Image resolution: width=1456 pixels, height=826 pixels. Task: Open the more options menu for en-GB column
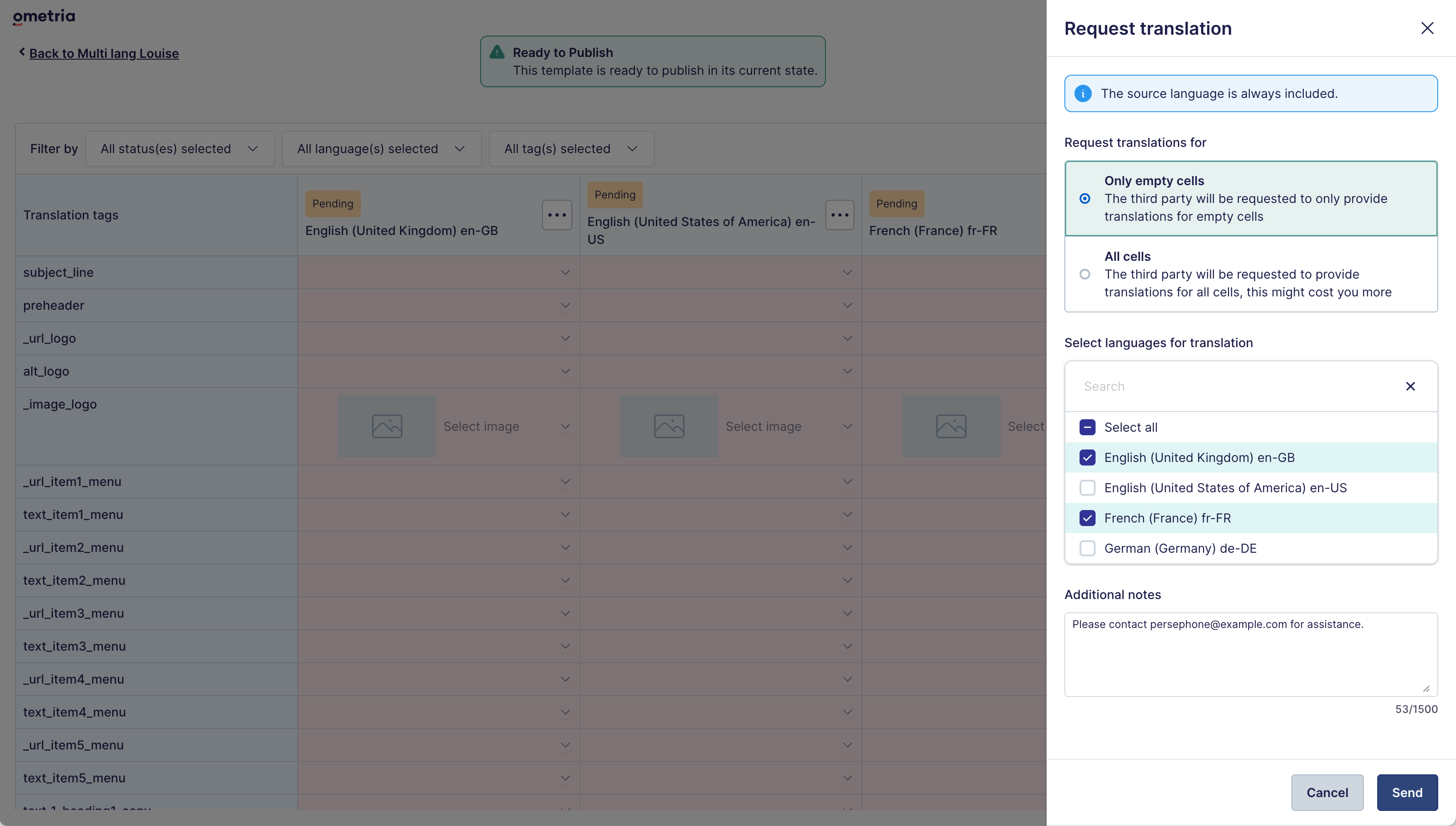pos(556,215)
